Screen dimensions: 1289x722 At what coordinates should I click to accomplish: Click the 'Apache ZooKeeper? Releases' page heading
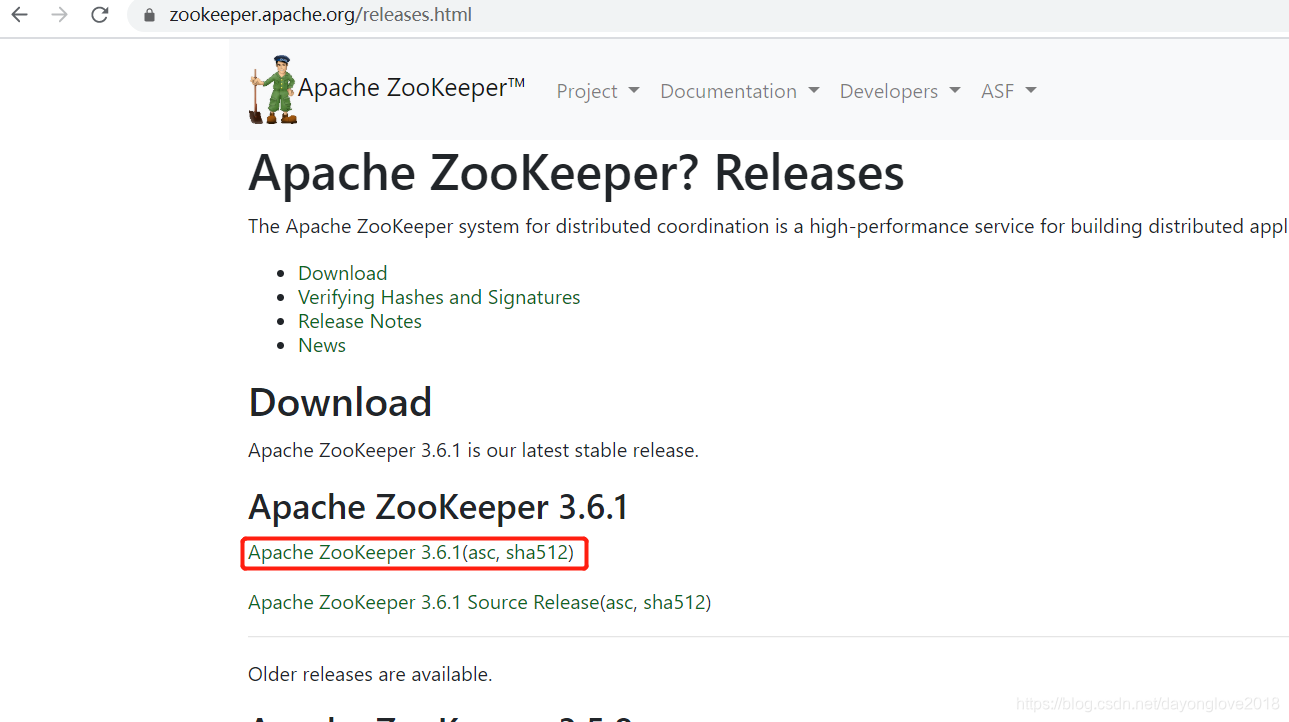click(576, 173)
